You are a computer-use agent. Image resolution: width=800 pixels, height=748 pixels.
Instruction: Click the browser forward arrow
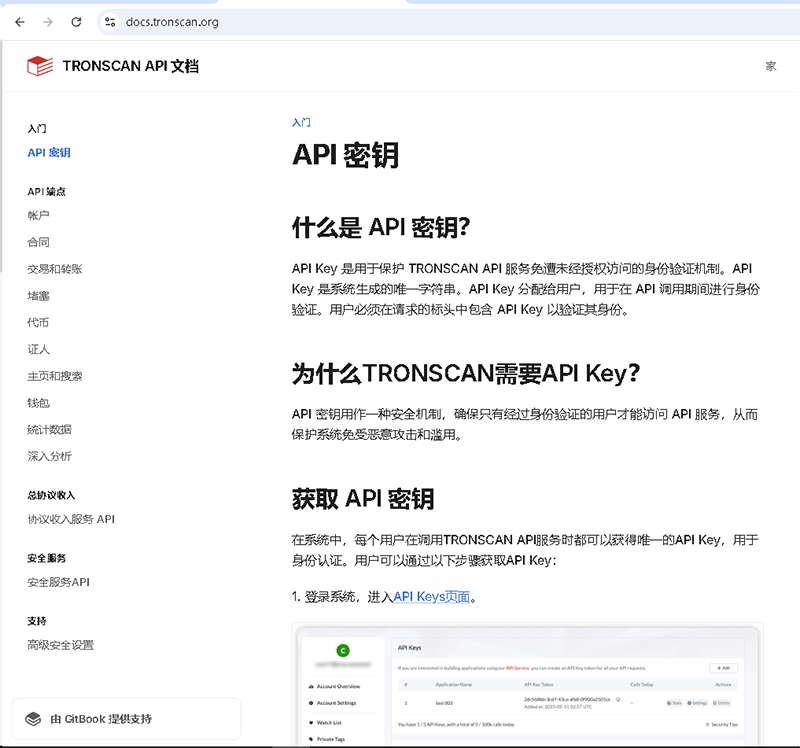coord(48,21)
